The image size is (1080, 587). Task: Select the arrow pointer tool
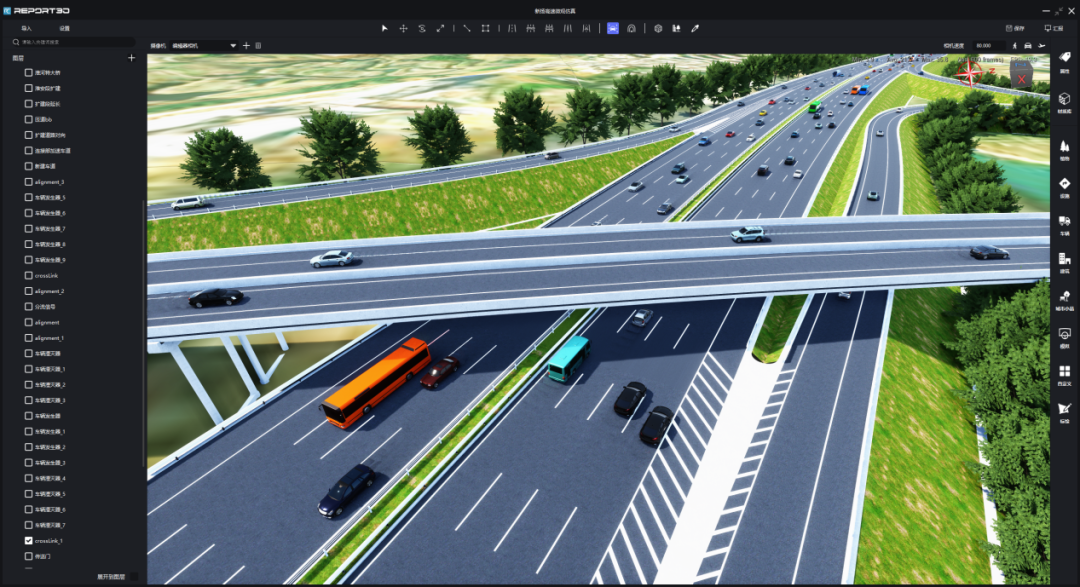tap(384, 28)
